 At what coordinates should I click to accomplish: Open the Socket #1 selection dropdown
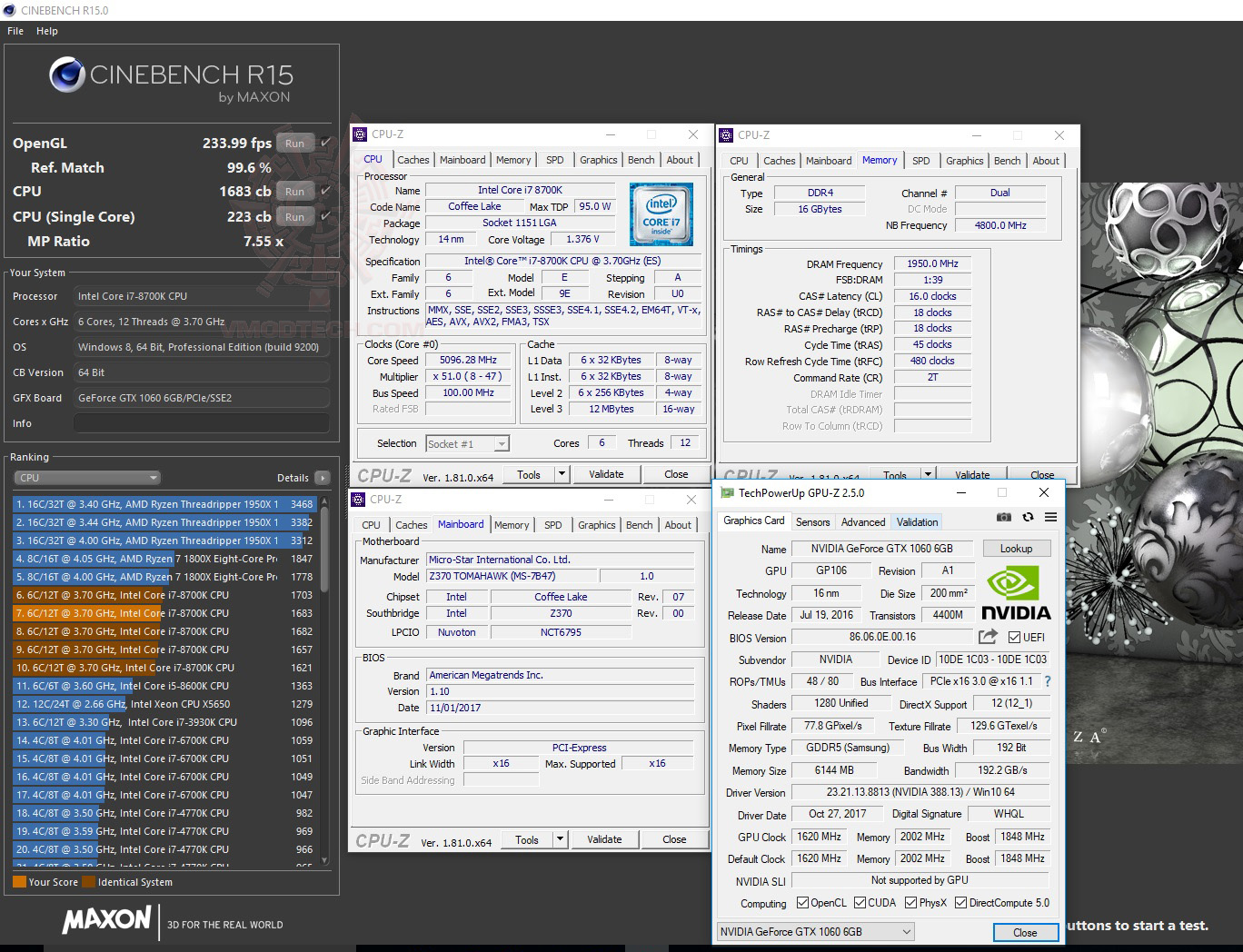click(467, 443)
